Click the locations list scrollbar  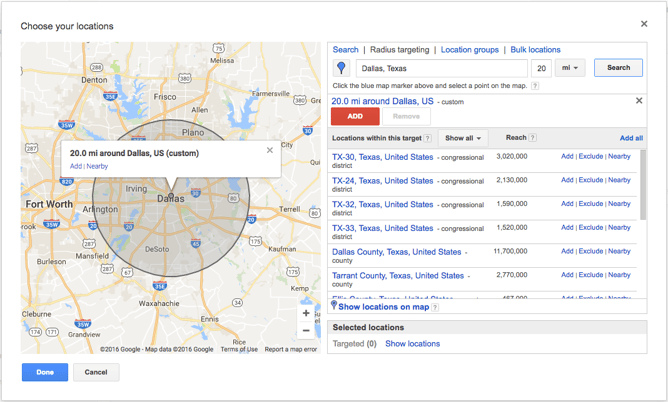(x=643, y=185)
